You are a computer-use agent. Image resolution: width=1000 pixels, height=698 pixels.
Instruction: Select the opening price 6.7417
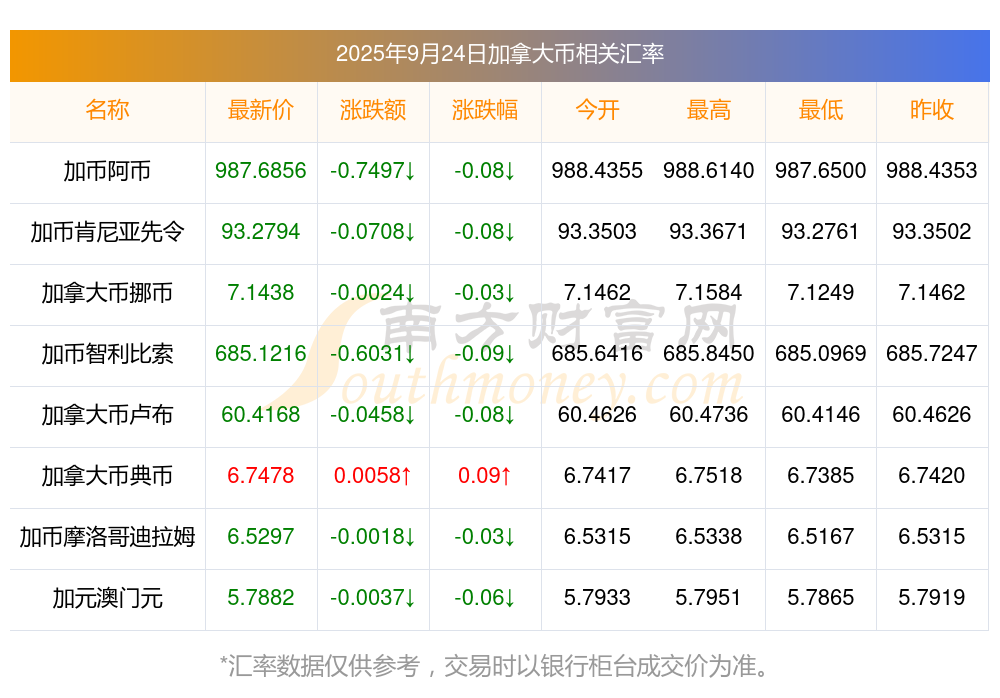(597, 475)
